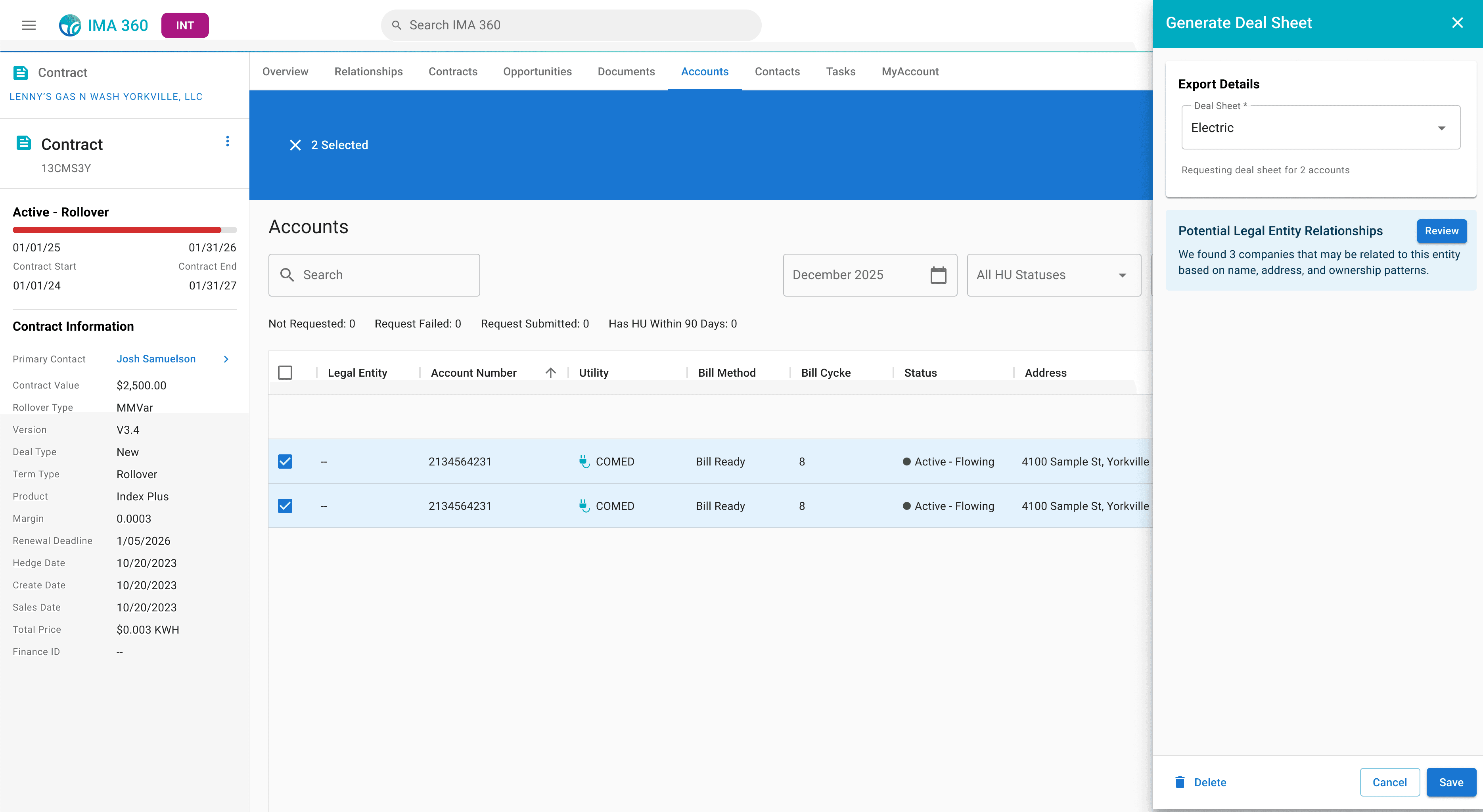The height and width of the screenshot is (812, 1483).
Task: Focus the Search IMA 360 field
Action: (x=571, y=25)
